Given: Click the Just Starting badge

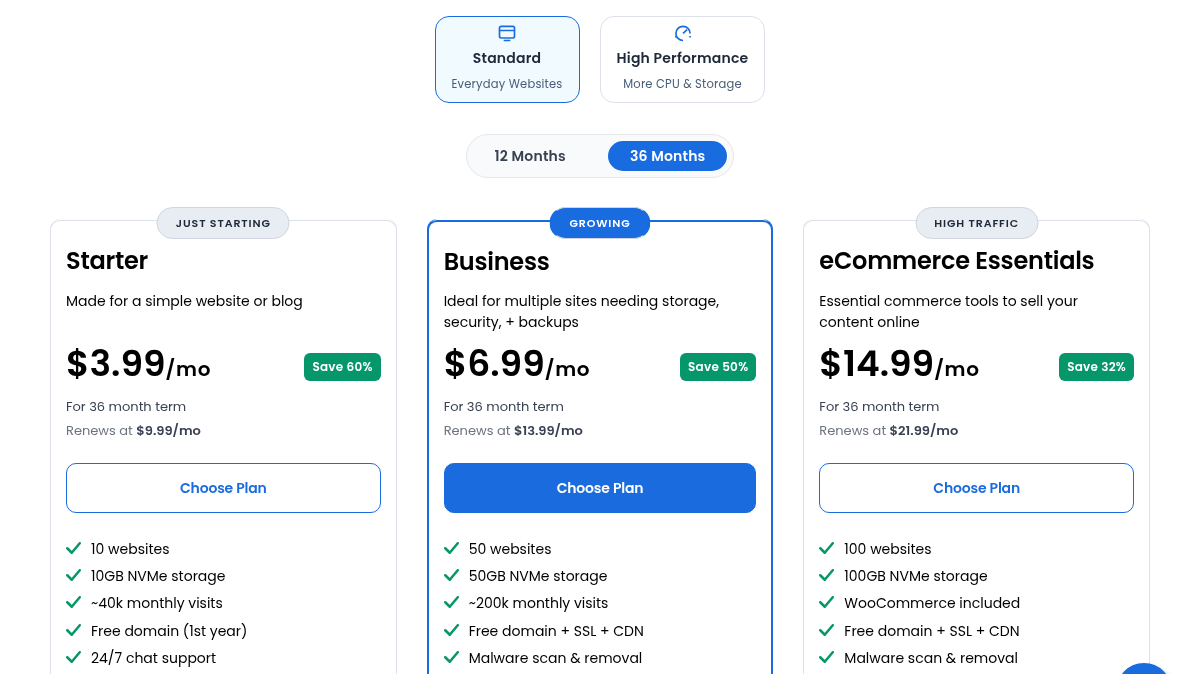Looking at the screenshot, I should pyautogui.click(x=223, y=223).
